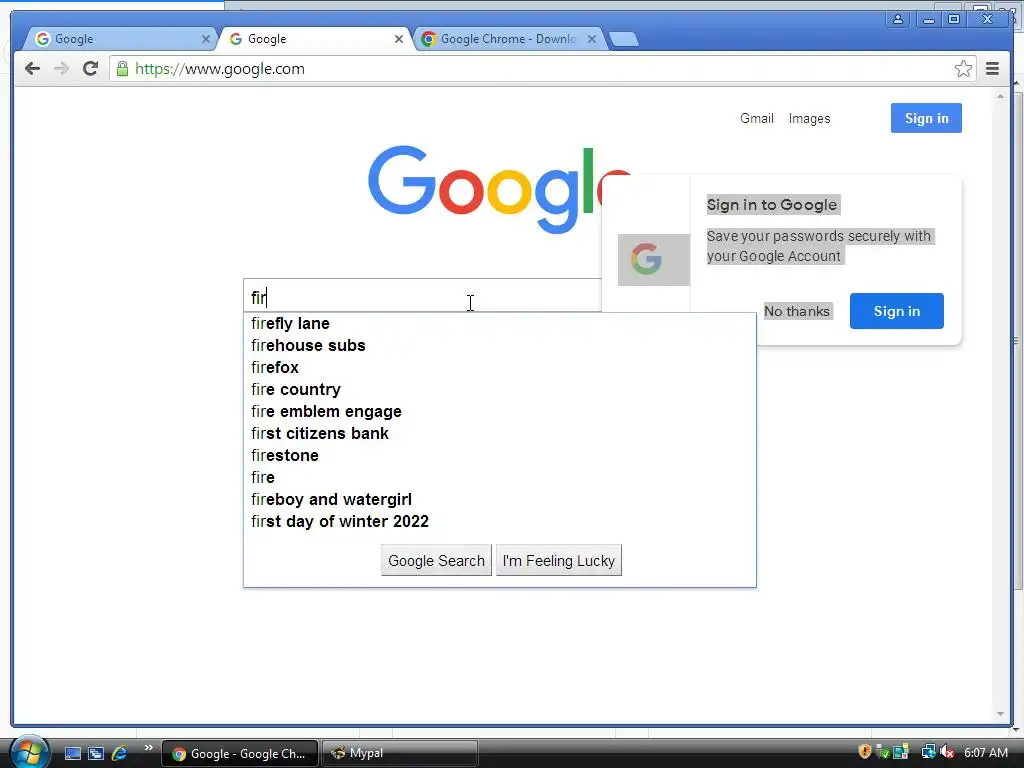Close the Google Chrome Download tab
Screen dimensions: 1024x768
click(592, 39)
